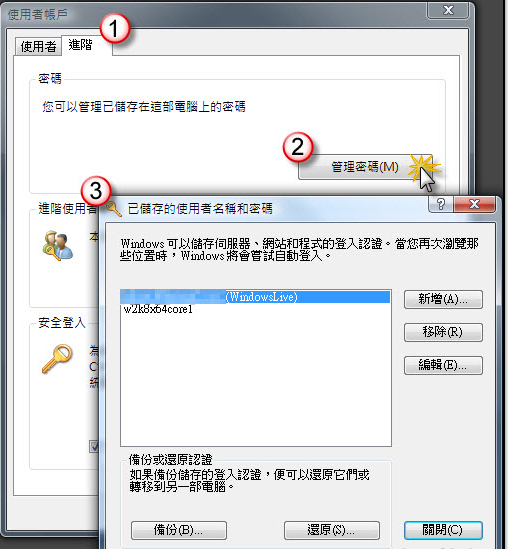Image resolution: width=510 pixels, height=549 pixels.
Task: Close the 使用者帳戶 window
Action: click(x=448, y=10)
